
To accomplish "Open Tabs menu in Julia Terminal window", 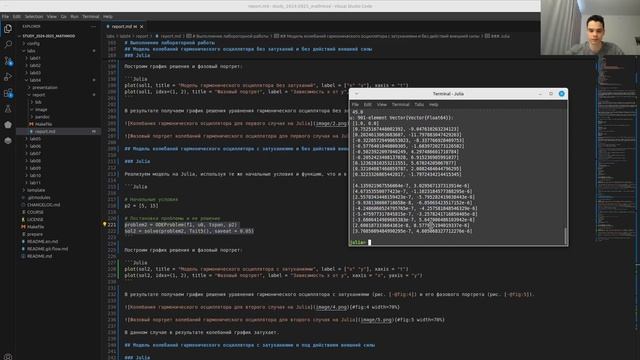I will click(x=419, y=105).
